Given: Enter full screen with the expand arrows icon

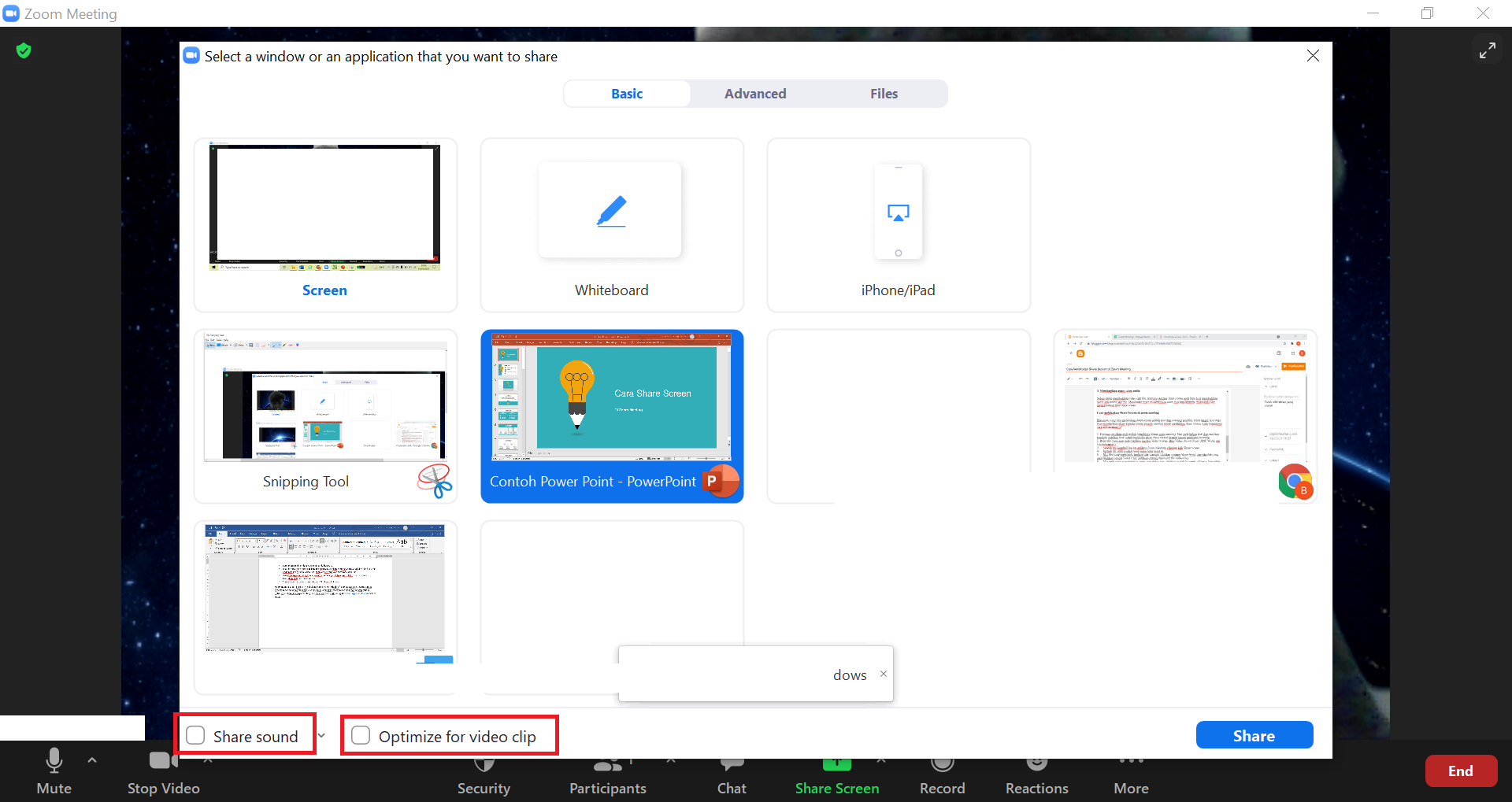Looking at the screenshot, I should point(1487,51).
